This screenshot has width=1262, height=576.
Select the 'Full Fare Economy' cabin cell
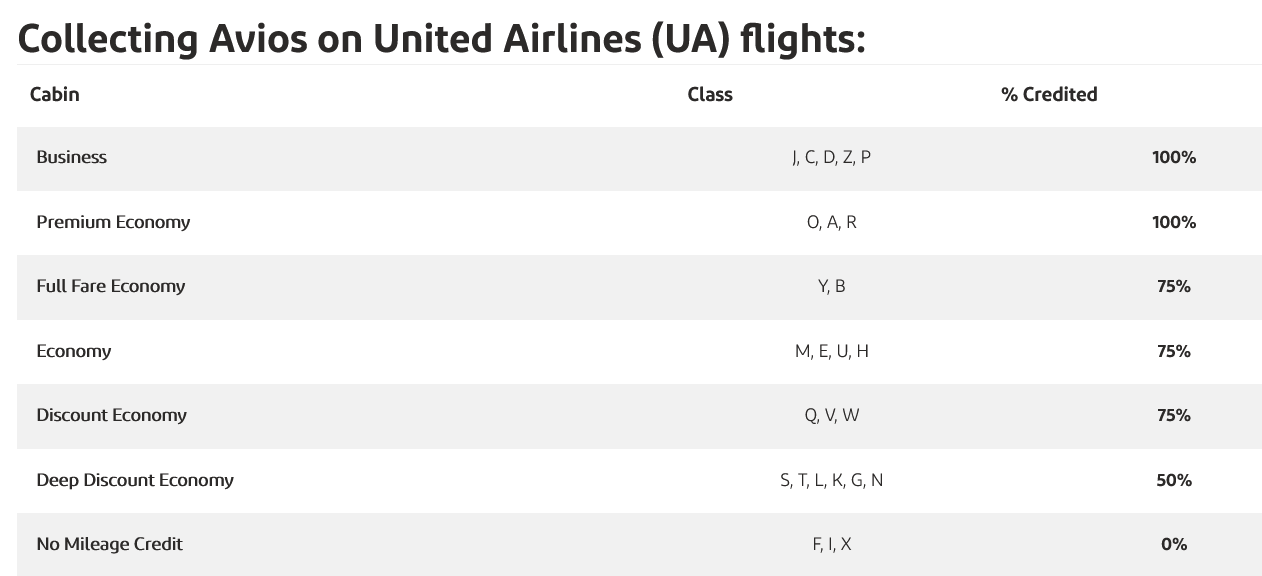click(111, 286)
